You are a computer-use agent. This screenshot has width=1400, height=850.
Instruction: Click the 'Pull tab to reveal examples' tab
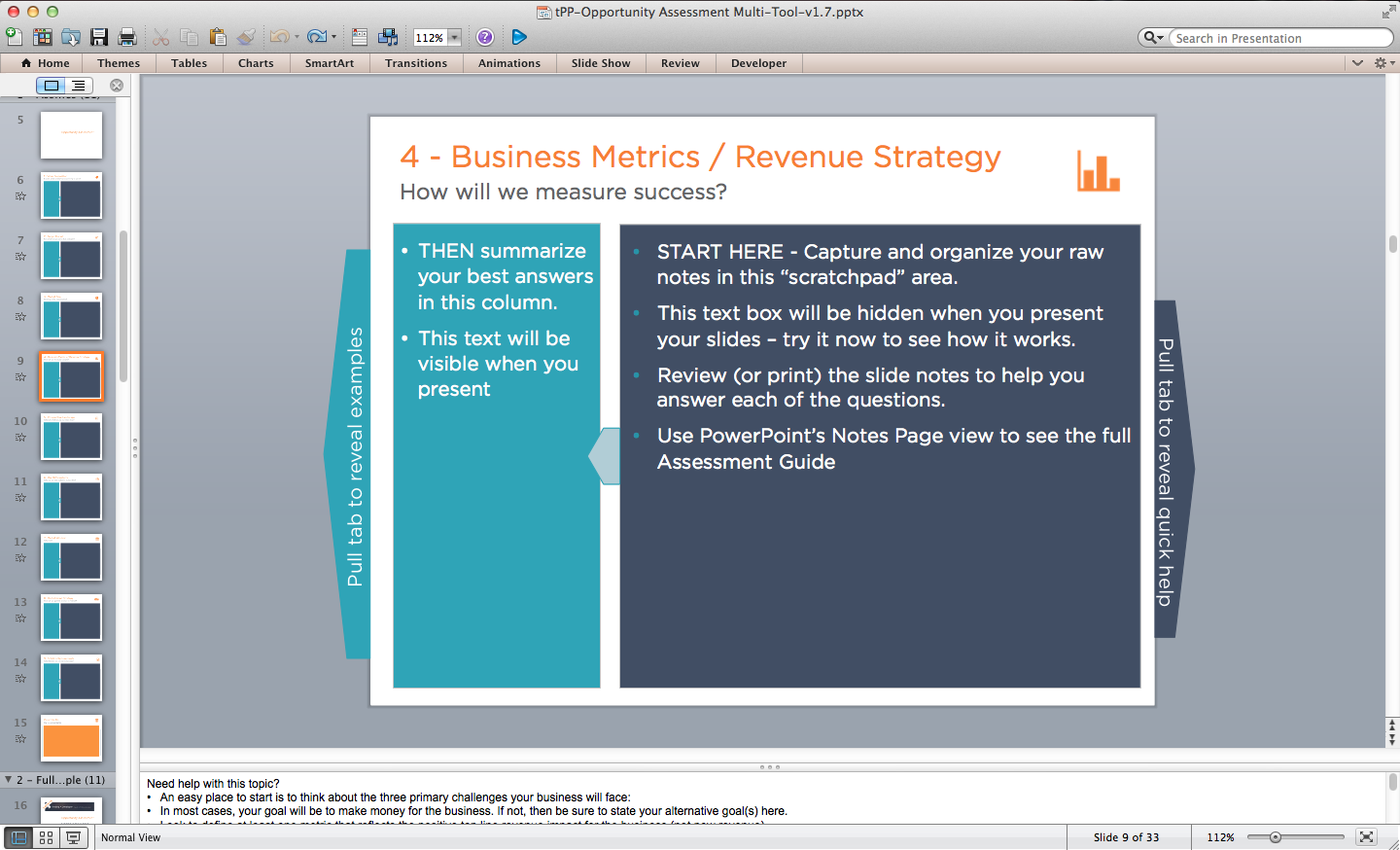(x=348, y=454)
